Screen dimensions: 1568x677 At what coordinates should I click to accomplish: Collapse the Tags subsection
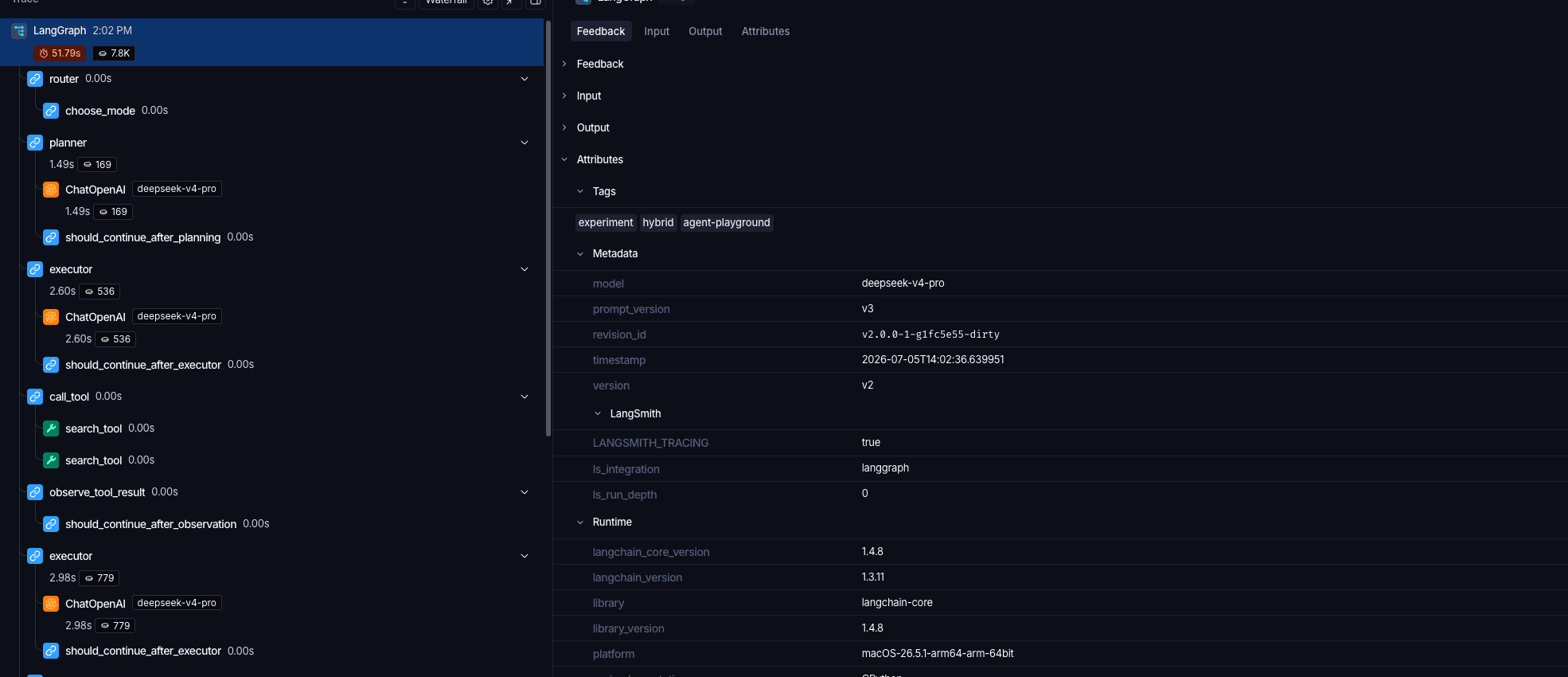click(x=580, y=191)
